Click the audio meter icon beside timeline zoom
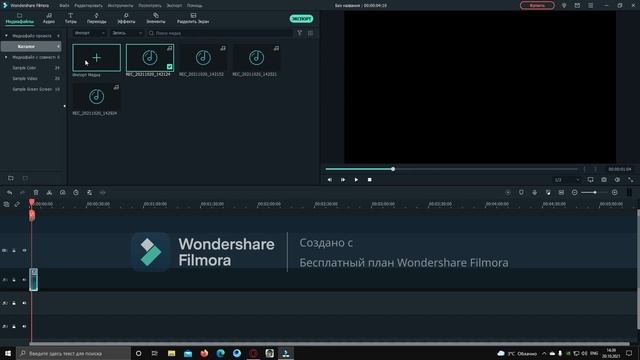Screen dimensions: 640x360 point(629,192)
